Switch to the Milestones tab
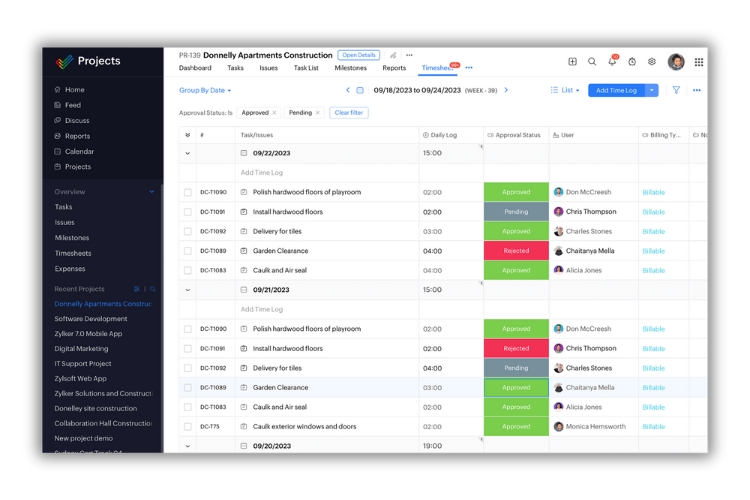 click(x=350, y=68)
